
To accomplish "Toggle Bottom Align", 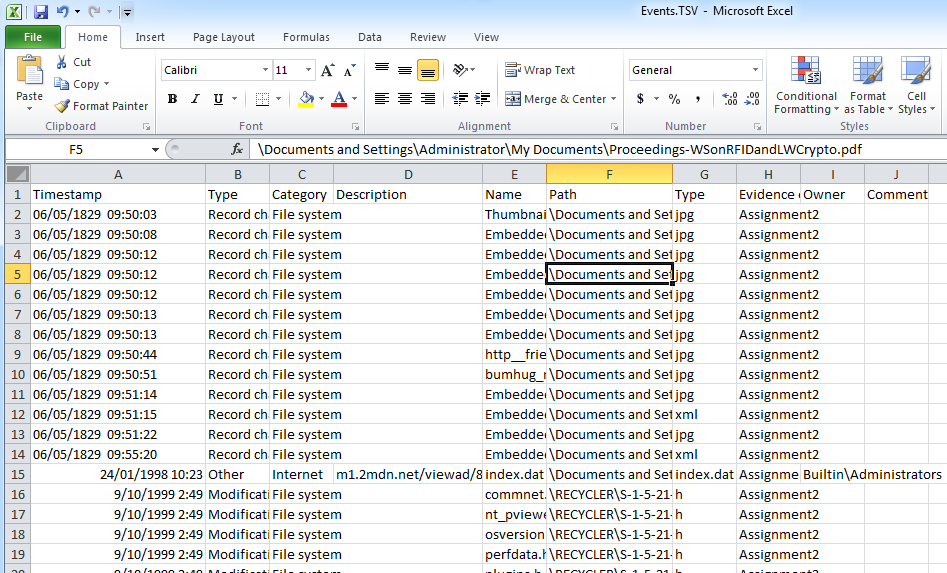I will coord(428,70).
